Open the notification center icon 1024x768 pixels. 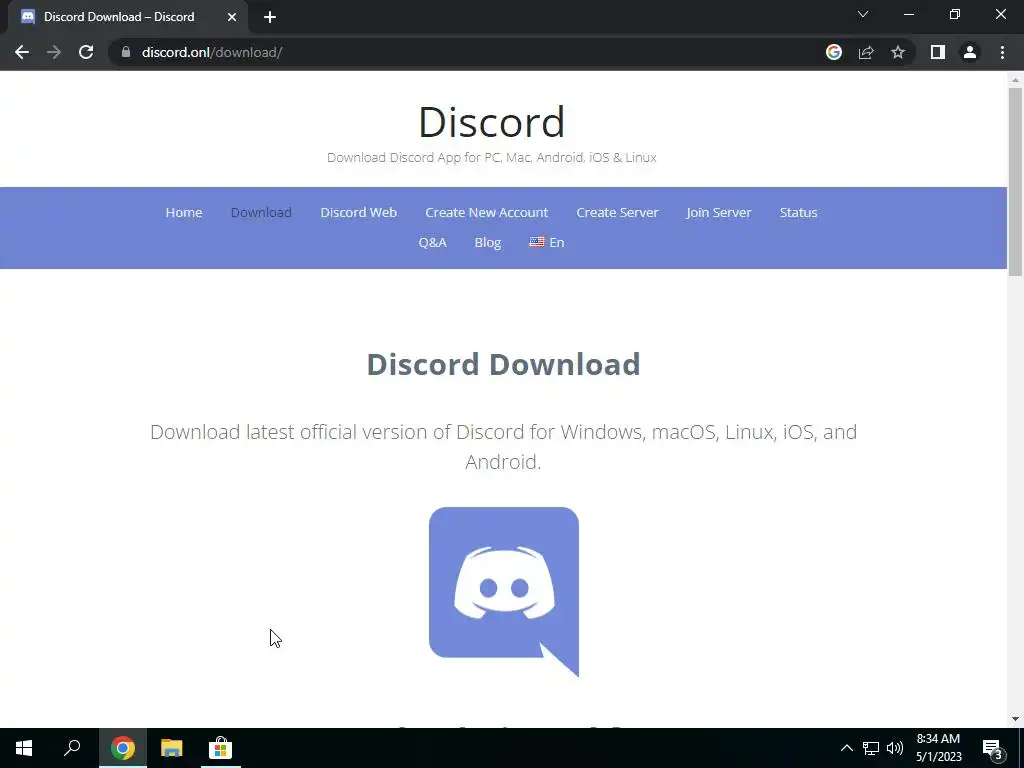[x=992, y=748]
